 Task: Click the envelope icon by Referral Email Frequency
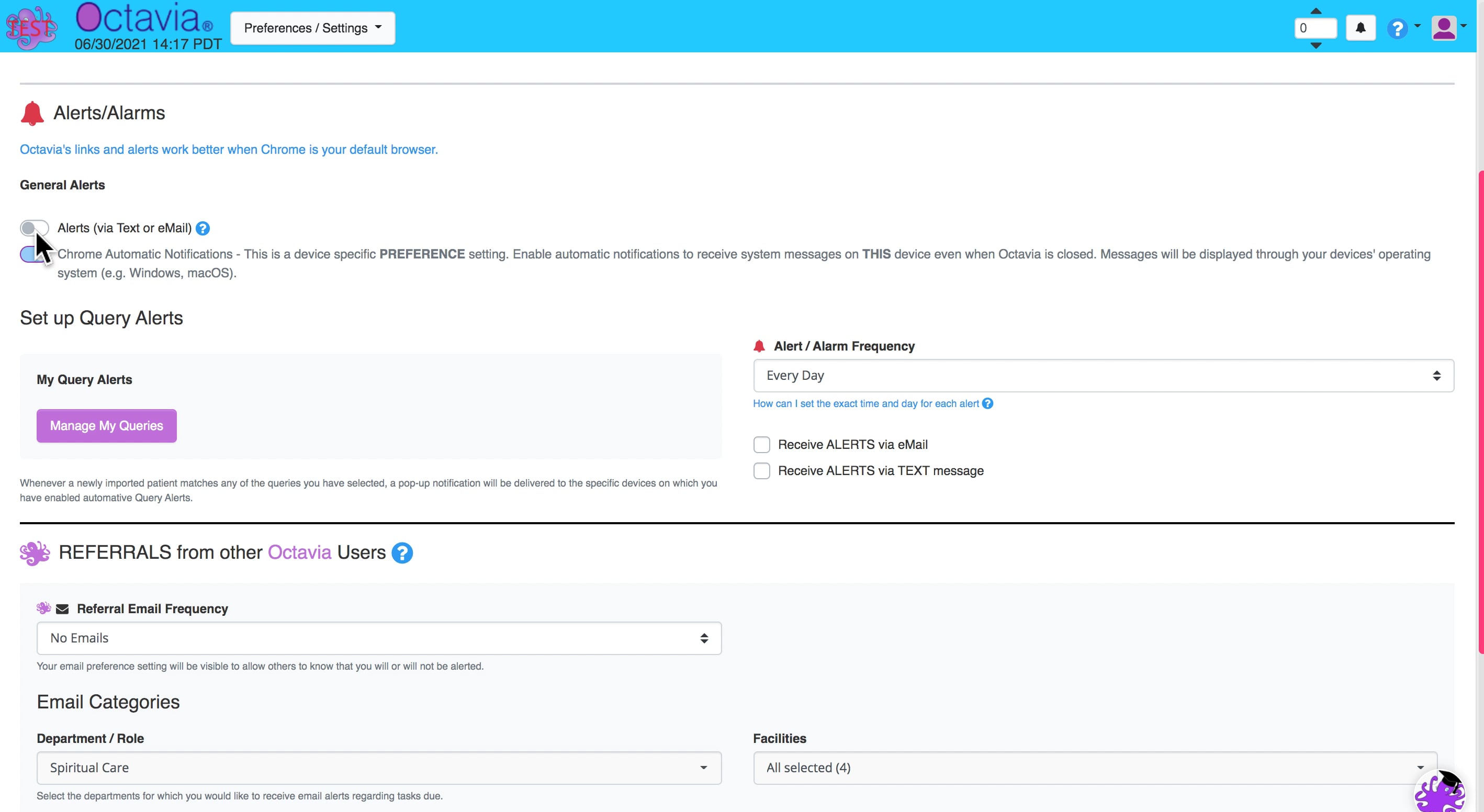[62, 608]
